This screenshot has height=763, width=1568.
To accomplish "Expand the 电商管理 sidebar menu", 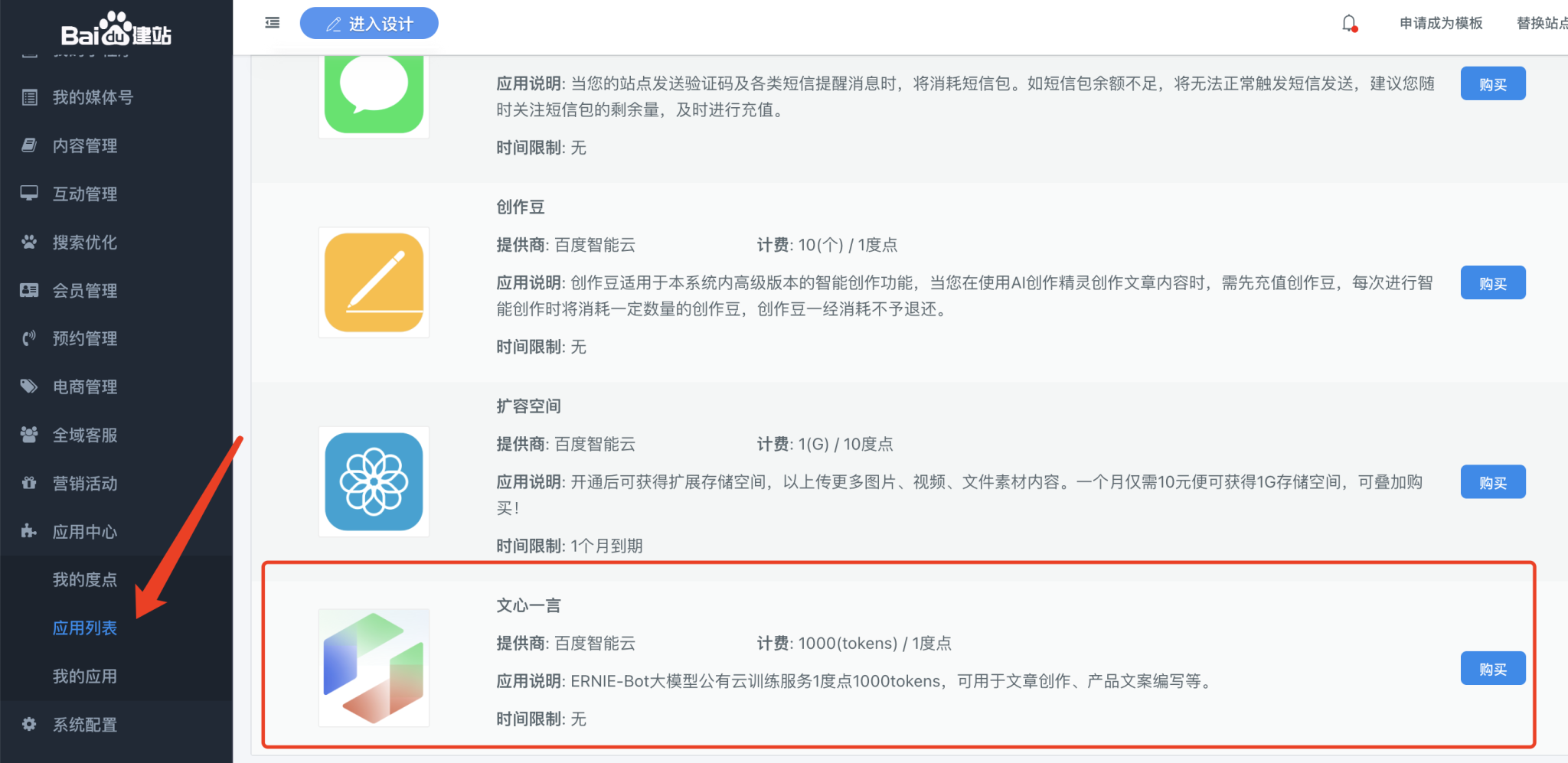I will tap(84, 387).
